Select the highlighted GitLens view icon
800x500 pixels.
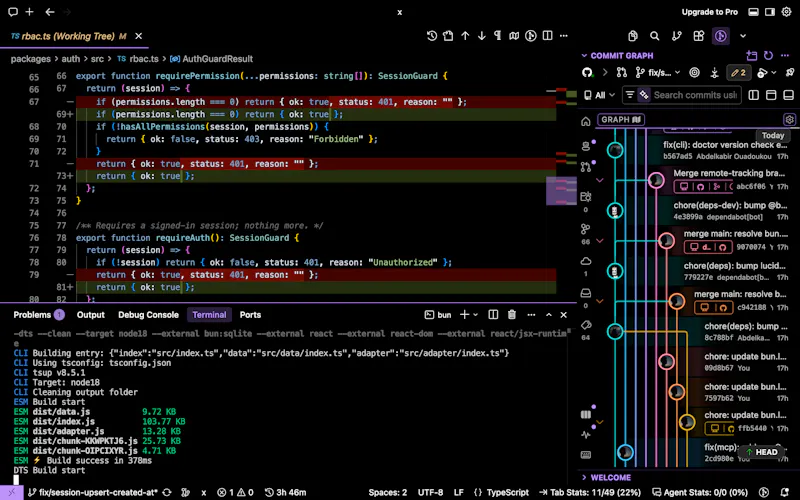720,36
